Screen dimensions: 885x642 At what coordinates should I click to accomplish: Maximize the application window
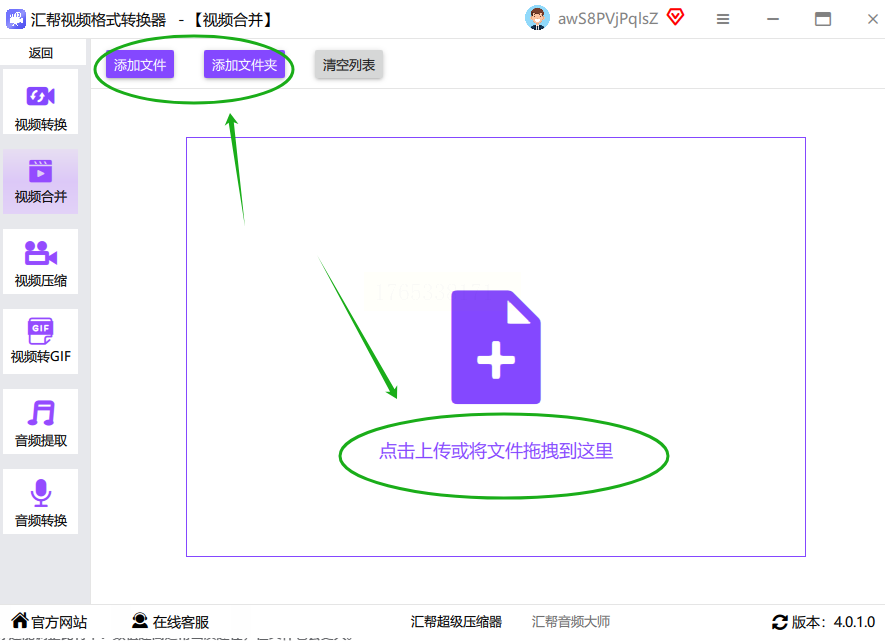coord(823,19)
